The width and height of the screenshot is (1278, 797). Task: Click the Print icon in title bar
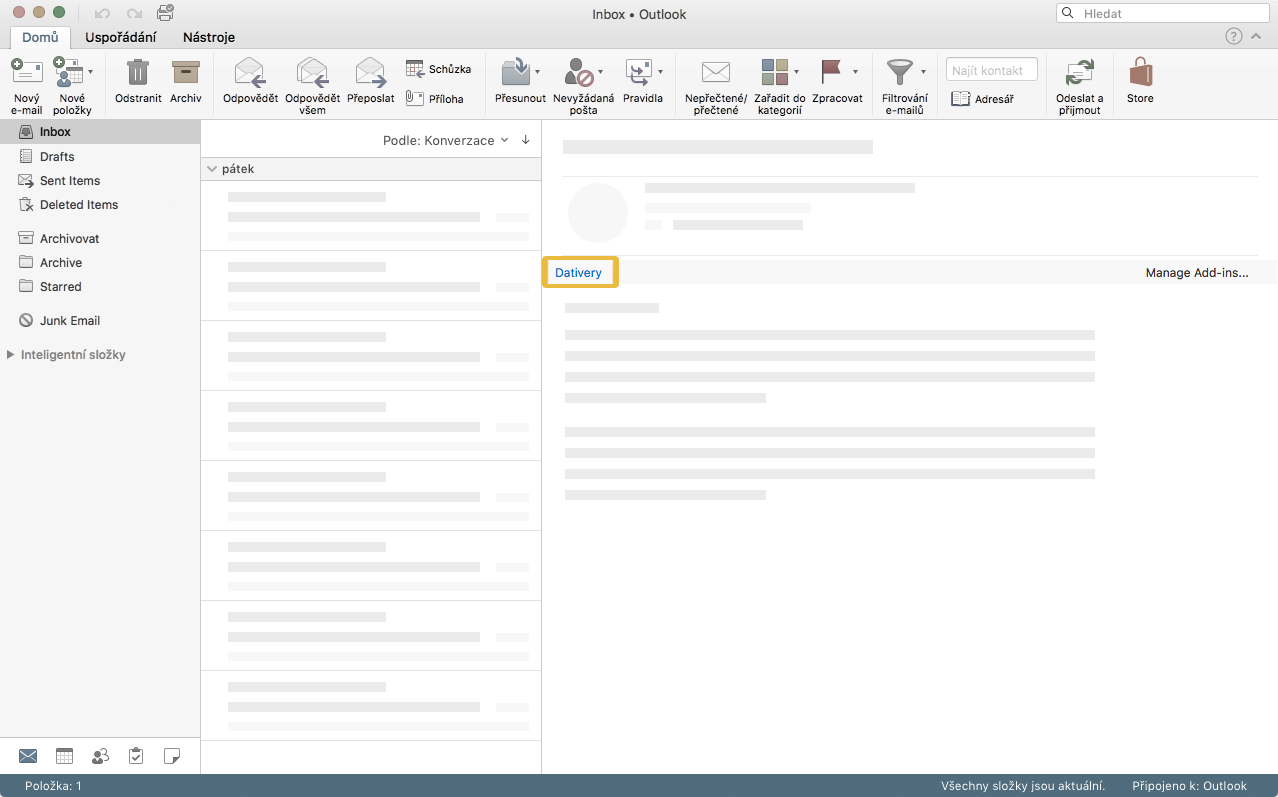pos(165,13)
